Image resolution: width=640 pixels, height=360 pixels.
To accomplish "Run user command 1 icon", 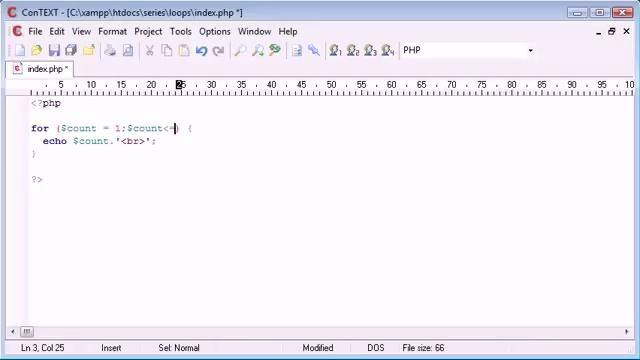I will [x=335, y=51].
